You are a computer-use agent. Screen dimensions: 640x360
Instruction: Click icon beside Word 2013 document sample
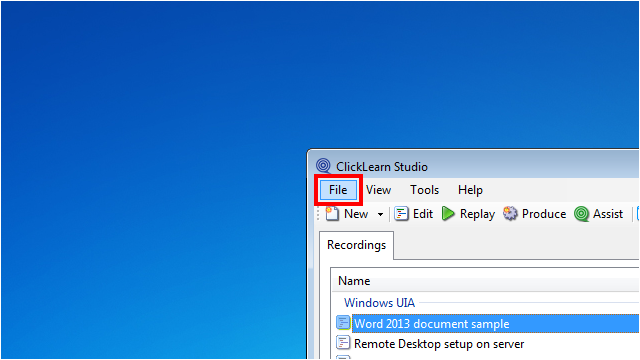[343, 322]
